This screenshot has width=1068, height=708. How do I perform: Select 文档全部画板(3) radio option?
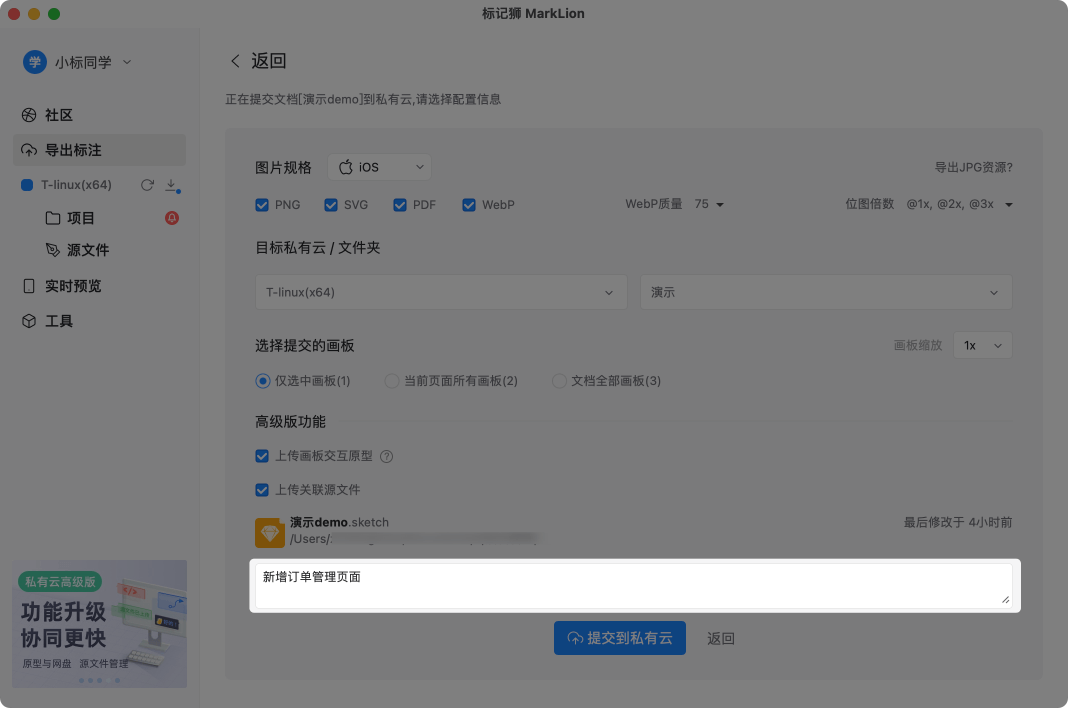[559, 381]
